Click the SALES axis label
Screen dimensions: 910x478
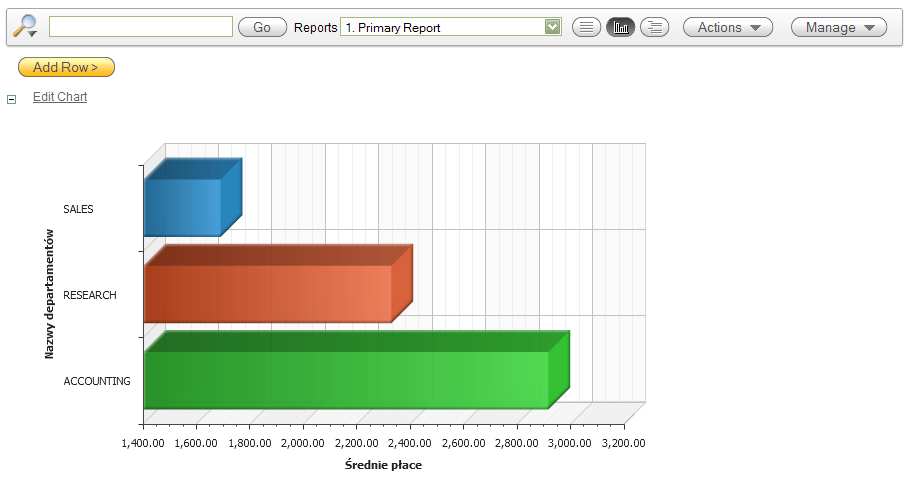[x=78, y=209]
